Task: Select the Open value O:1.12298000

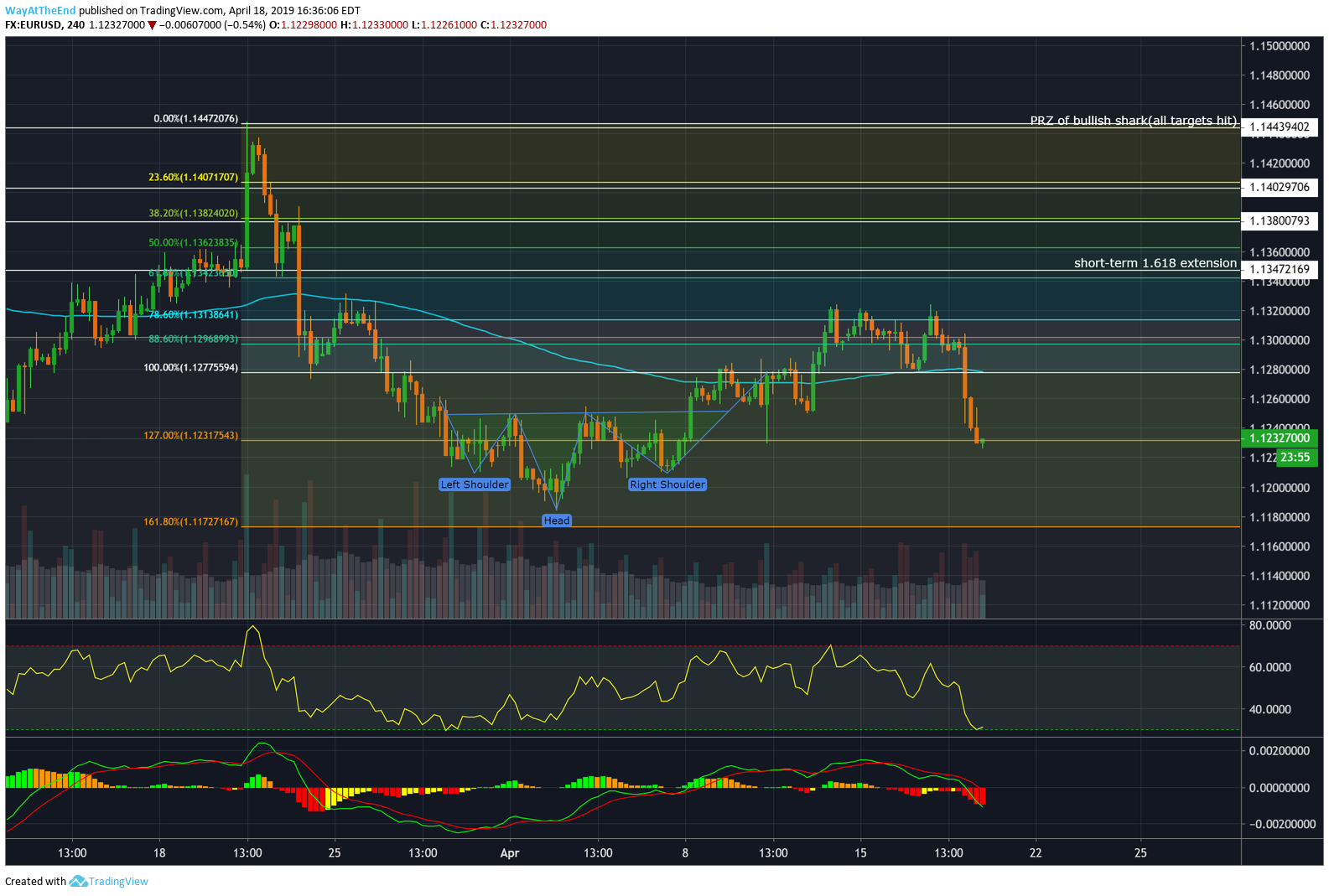Action: click(303, 25)
